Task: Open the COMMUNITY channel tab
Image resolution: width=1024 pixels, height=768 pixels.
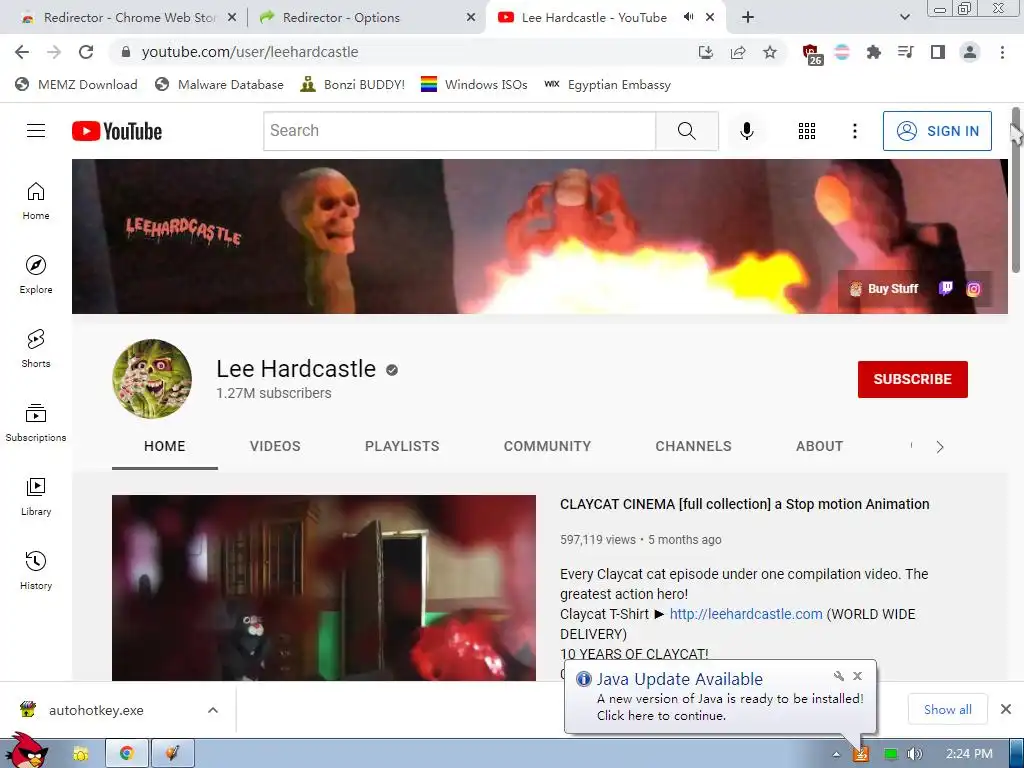Action: (x=547, y=446)
